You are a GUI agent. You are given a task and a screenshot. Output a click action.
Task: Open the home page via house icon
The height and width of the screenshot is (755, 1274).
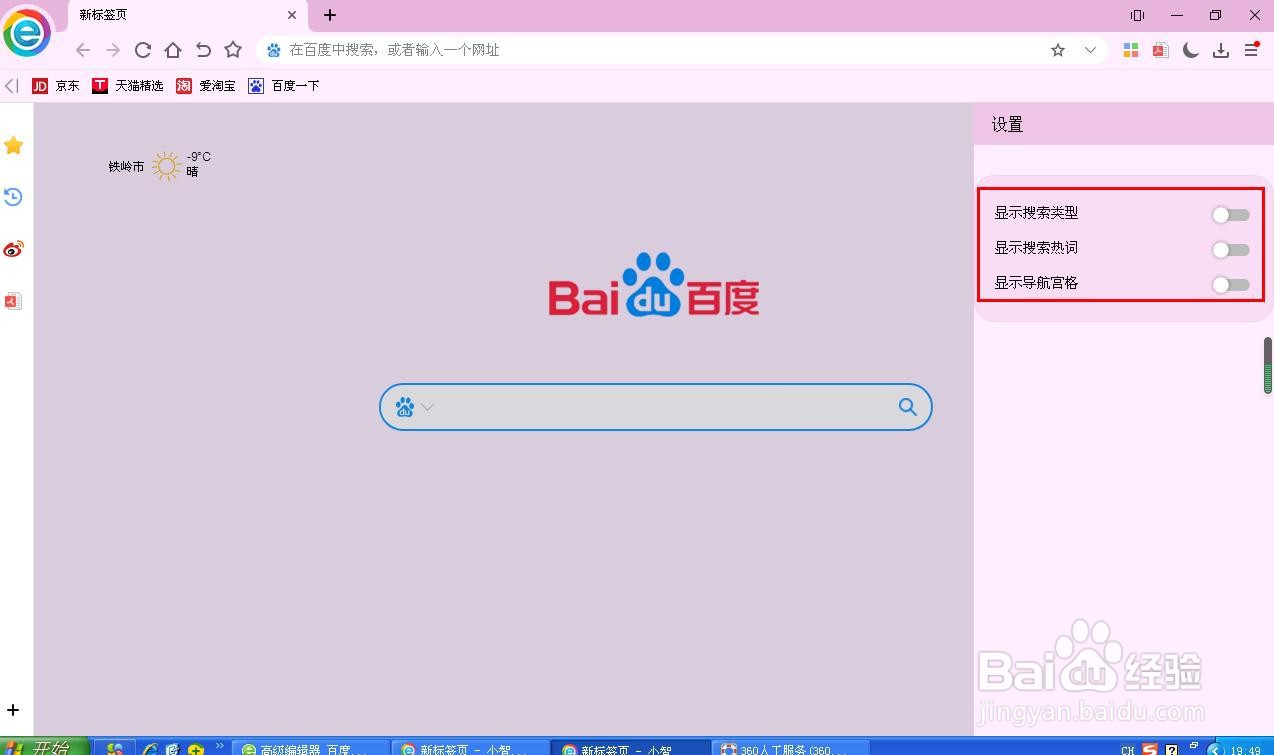coord(173,50)
